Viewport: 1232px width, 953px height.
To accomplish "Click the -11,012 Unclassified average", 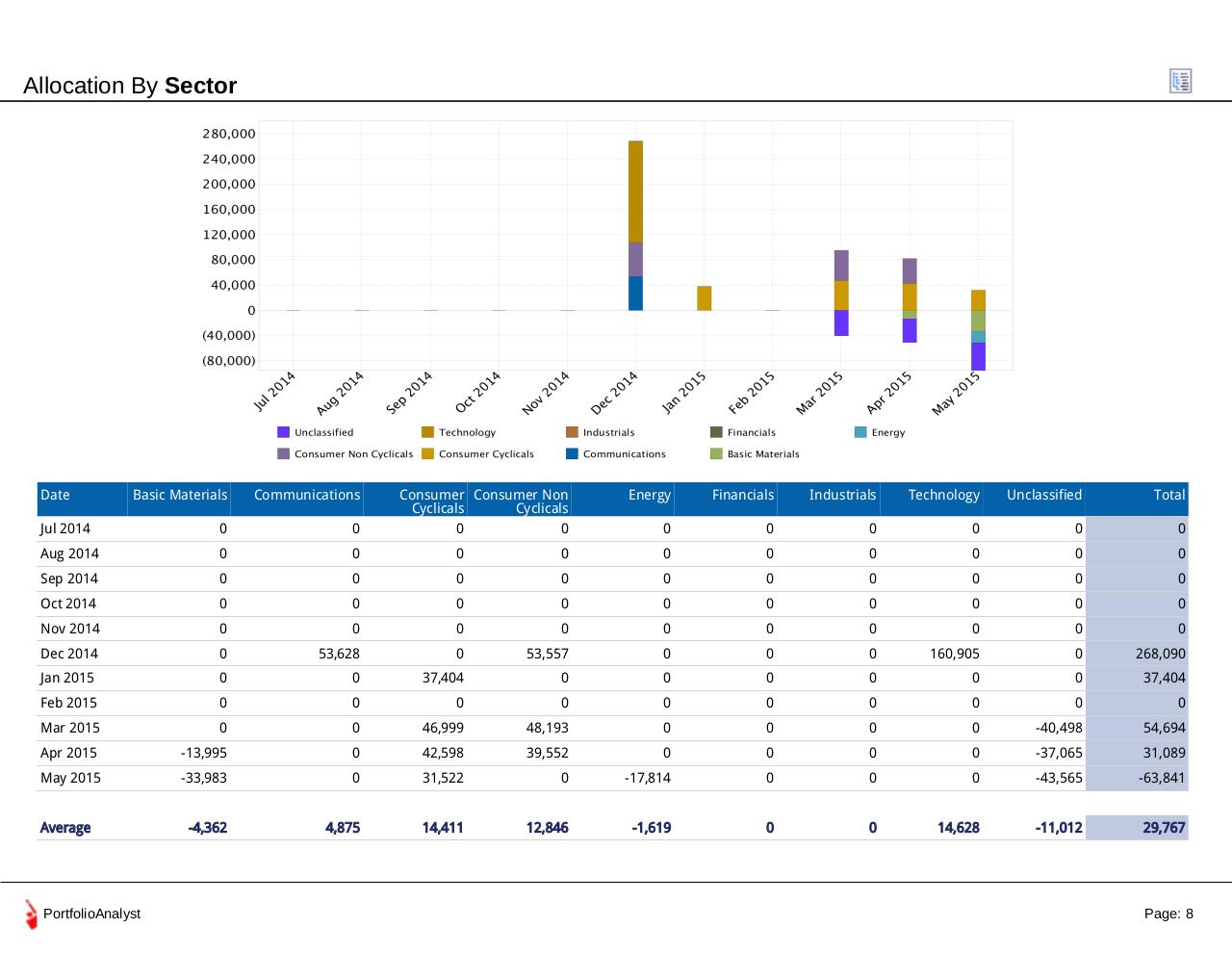I will pos(1059,828).
